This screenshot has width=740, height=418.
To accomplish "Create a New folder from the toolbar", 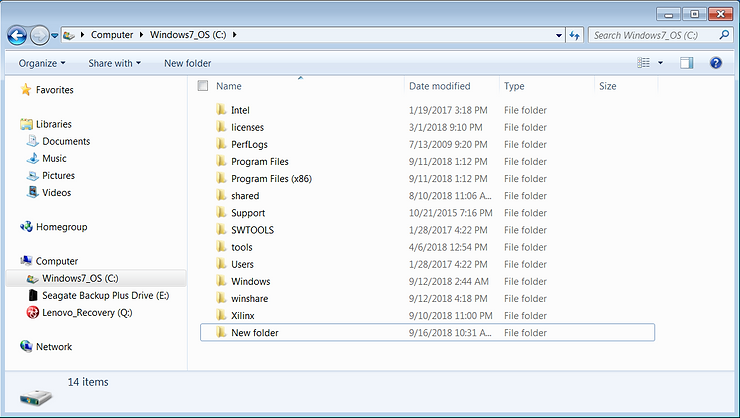I will pyautogui.click(x=187, y=63).
